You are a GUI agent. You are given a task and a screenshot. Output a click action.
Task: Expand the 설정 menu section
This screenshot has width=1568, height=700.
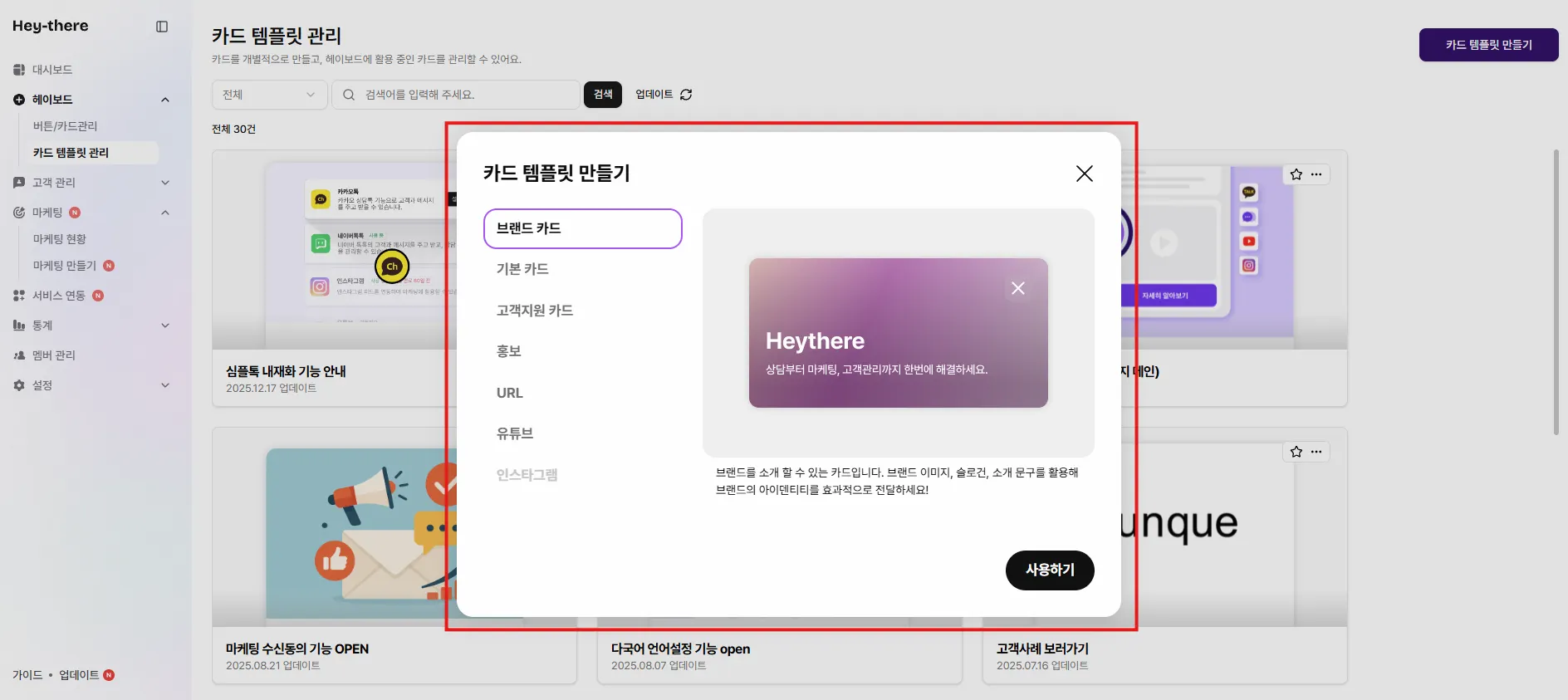(165, 385)
